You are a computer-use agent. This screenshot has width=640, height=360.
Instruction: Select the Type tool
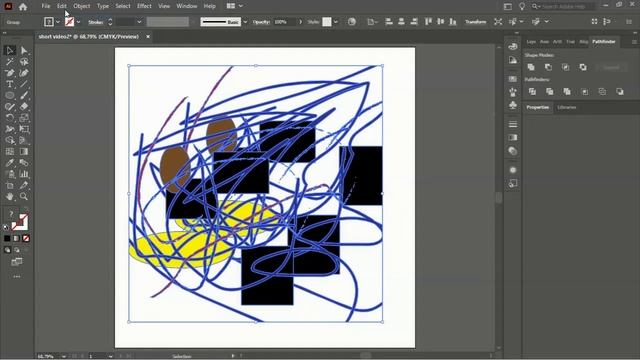coord(9,84)
